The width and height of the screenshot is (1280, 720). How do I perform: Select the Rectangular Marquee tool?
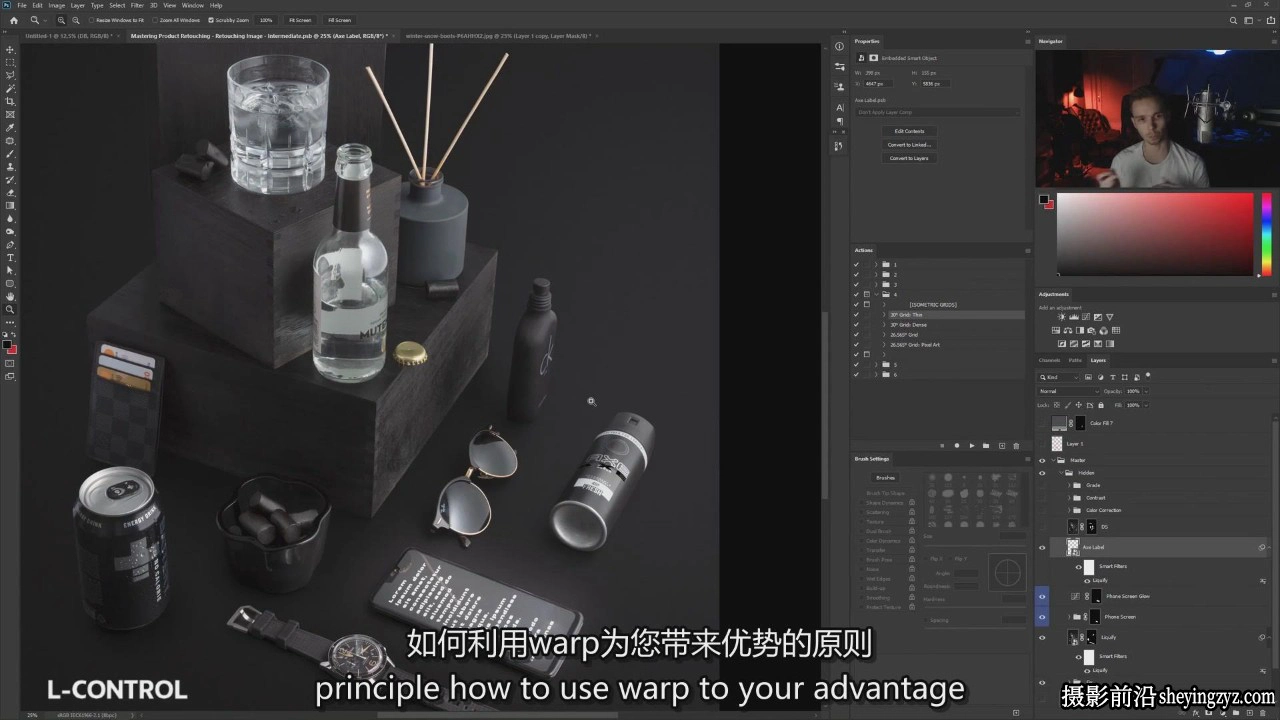click(x=10, y=62)
